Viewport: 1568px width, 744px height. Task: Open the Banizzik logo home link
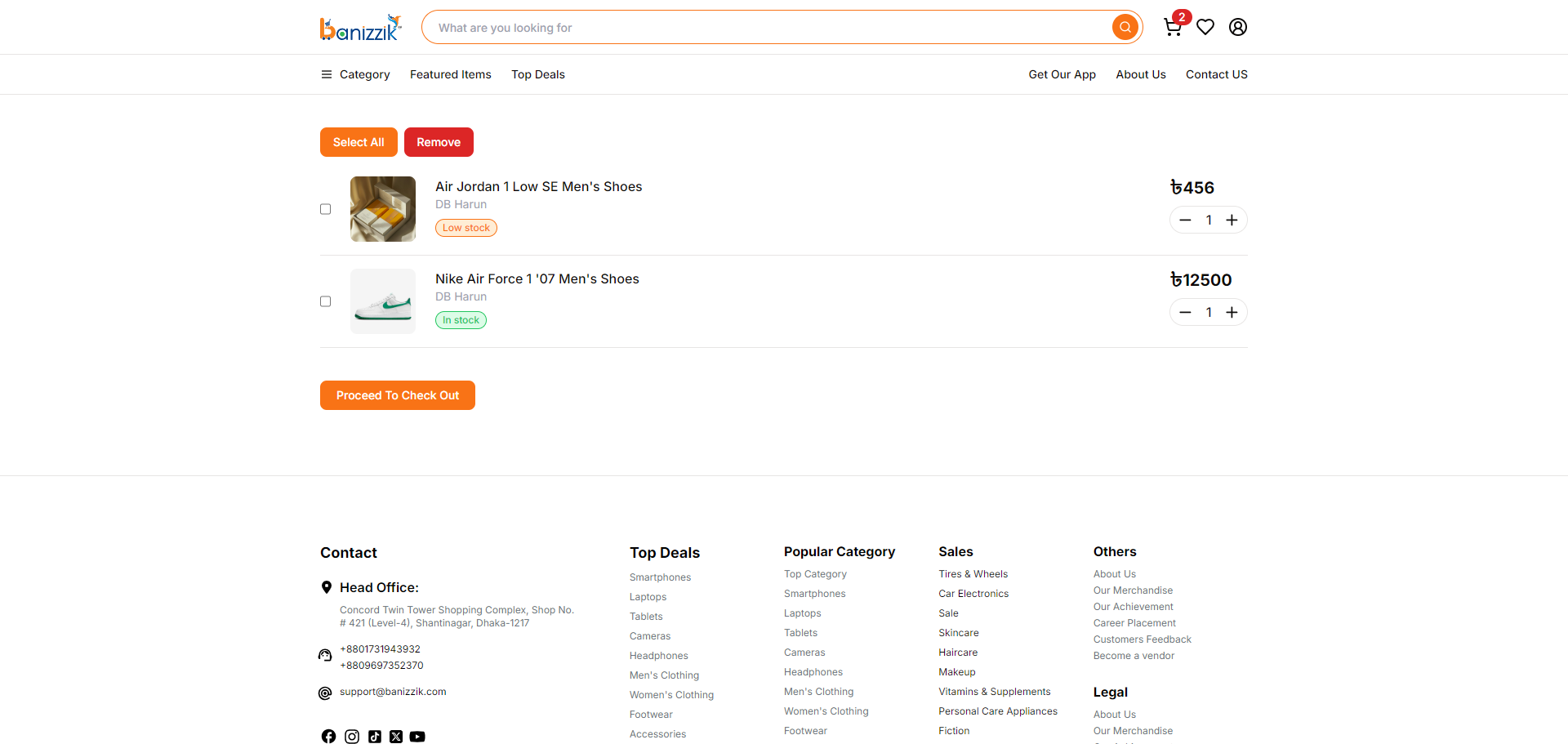click(x=360, y=28)
